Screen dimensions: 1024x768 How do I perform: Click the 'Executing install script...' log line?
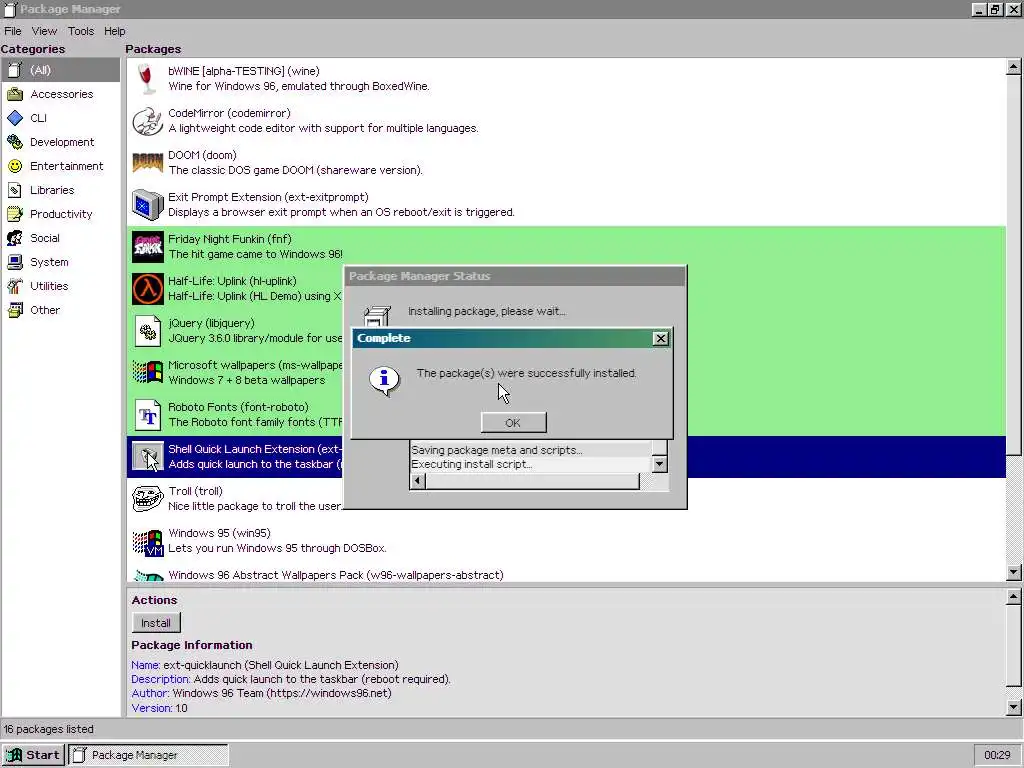tap(472, 464)
